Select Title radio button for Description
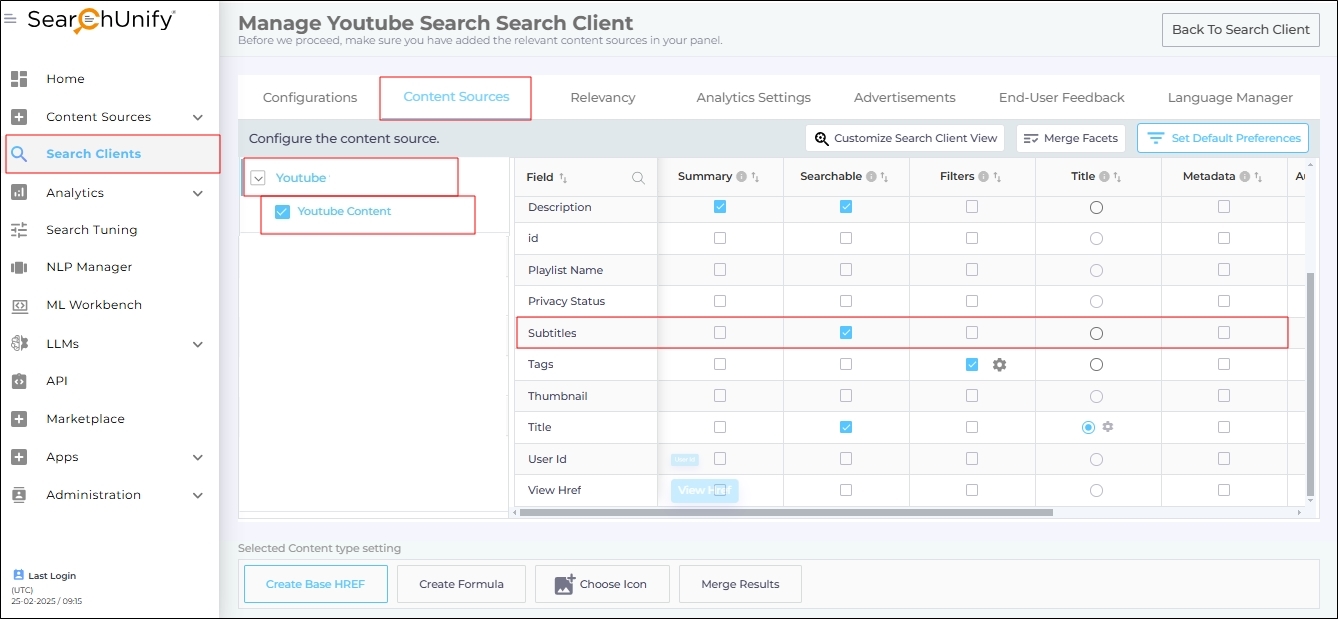 tap(1096, 208)
